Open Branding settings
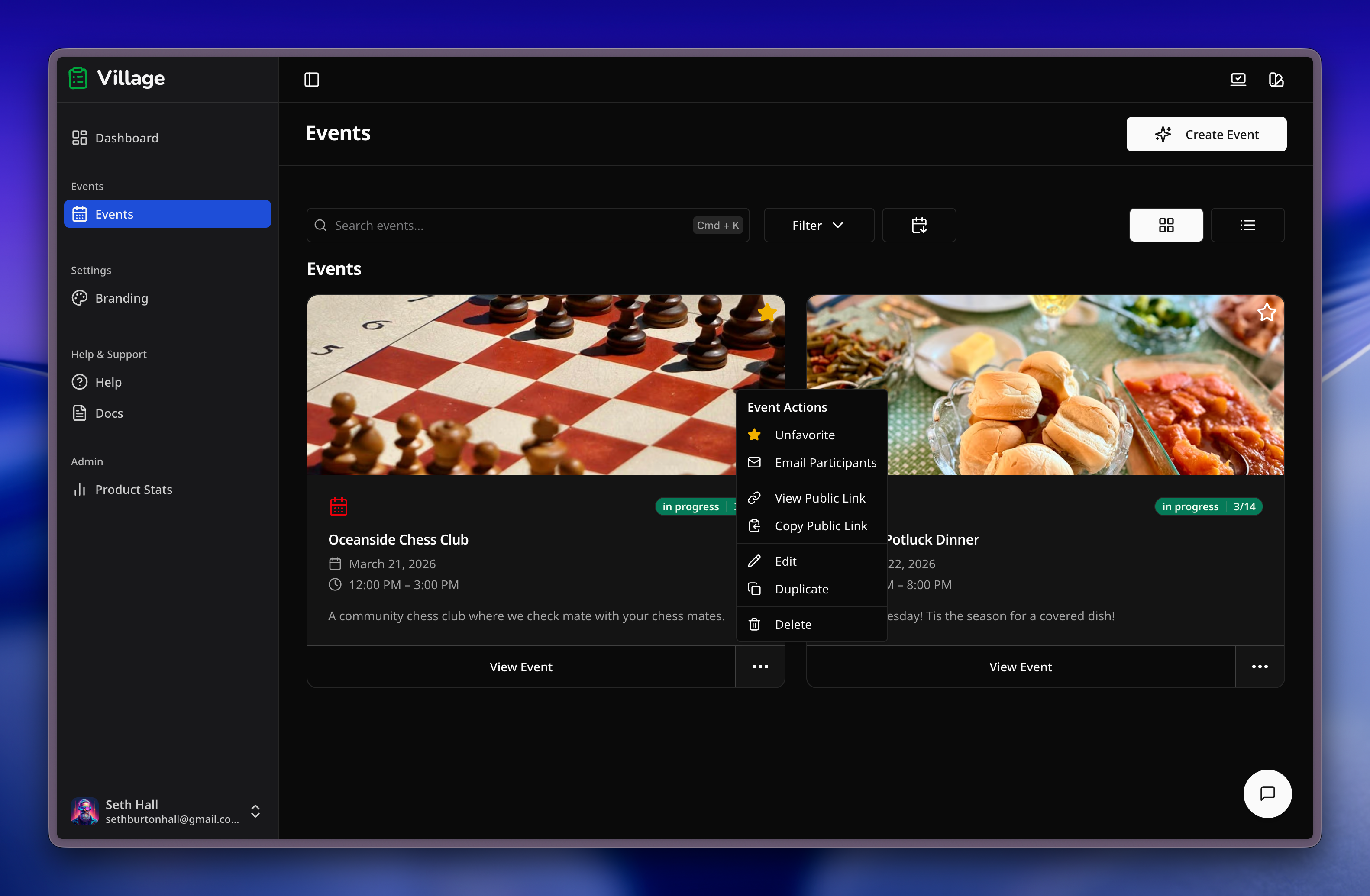Screen dimensions: 1370x896 pyautogui.click(x=122, y=298)
